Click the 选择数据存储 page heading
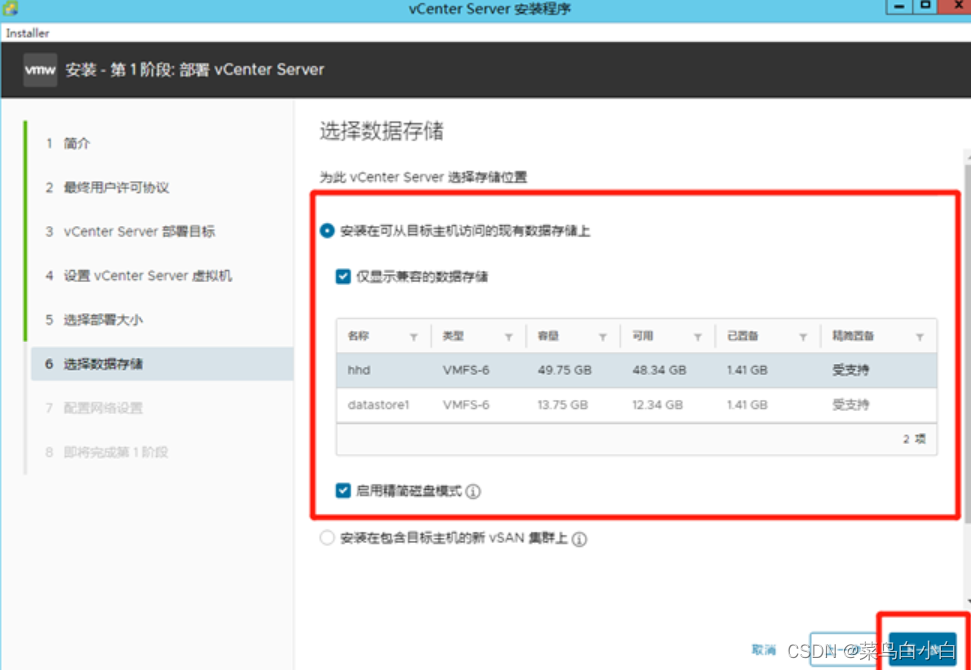This screenshot has width=971, height=670. pos(381,131)
